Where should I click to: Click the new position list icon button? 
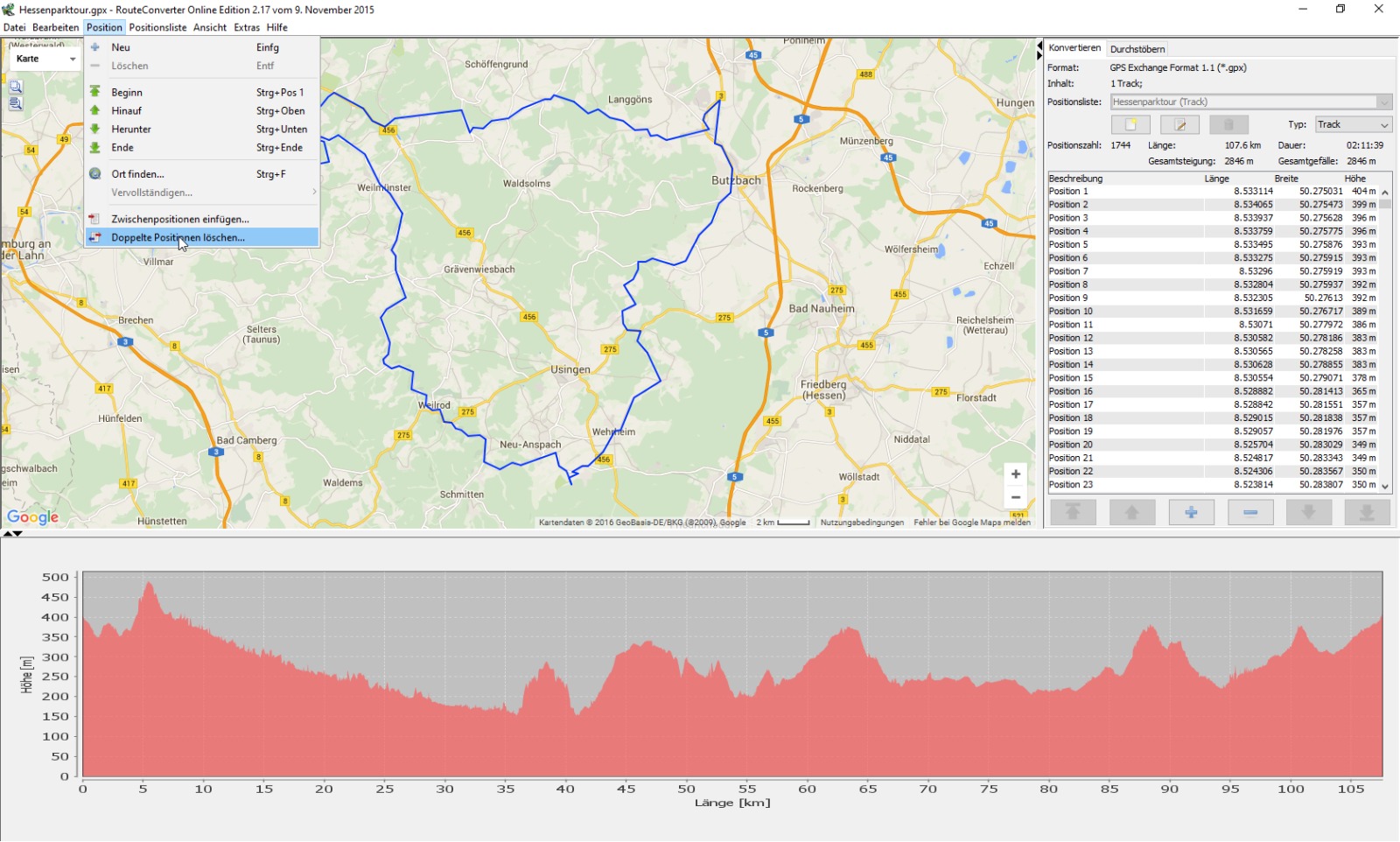(1130, 125)
